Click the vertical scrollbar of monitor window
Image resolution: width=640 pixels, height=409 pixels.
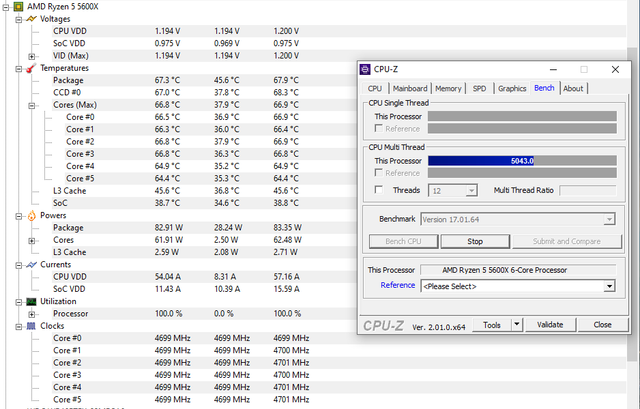pyautogui.click(x=633, y=204)
